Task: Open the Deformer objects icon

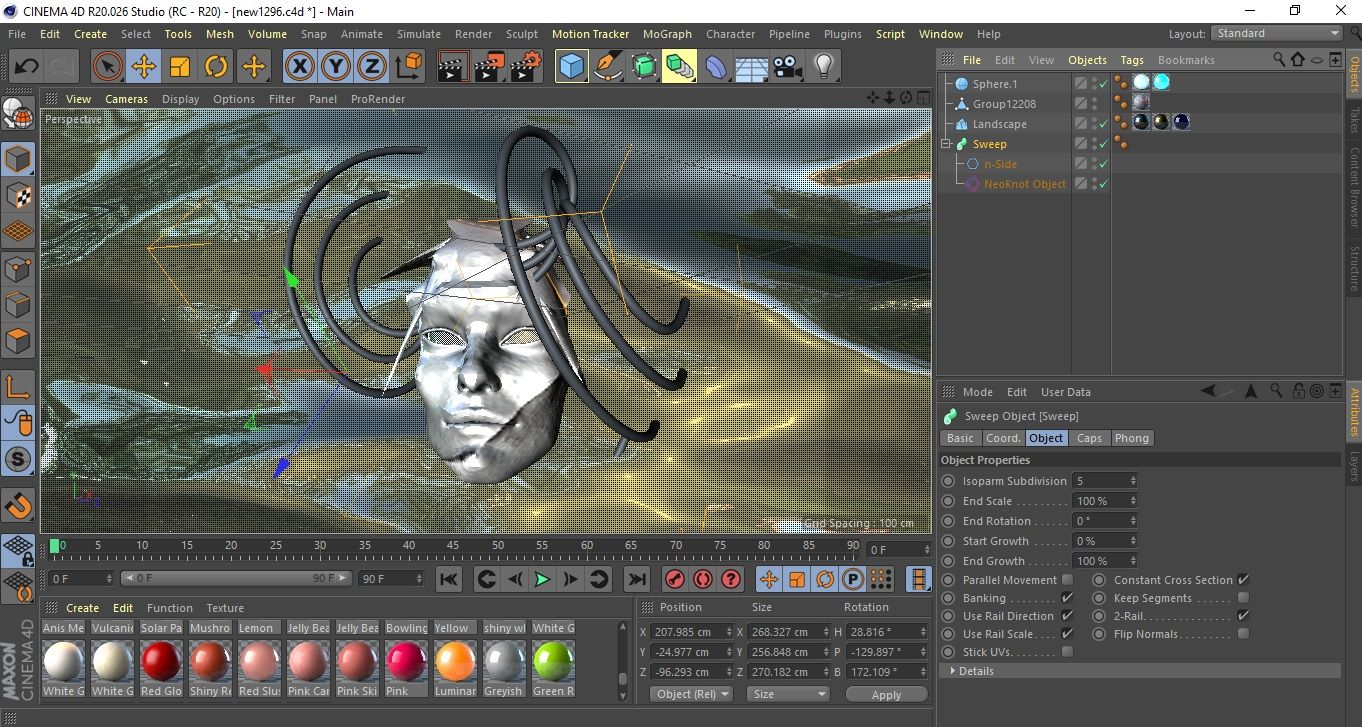Action: (x=715, y=67)
